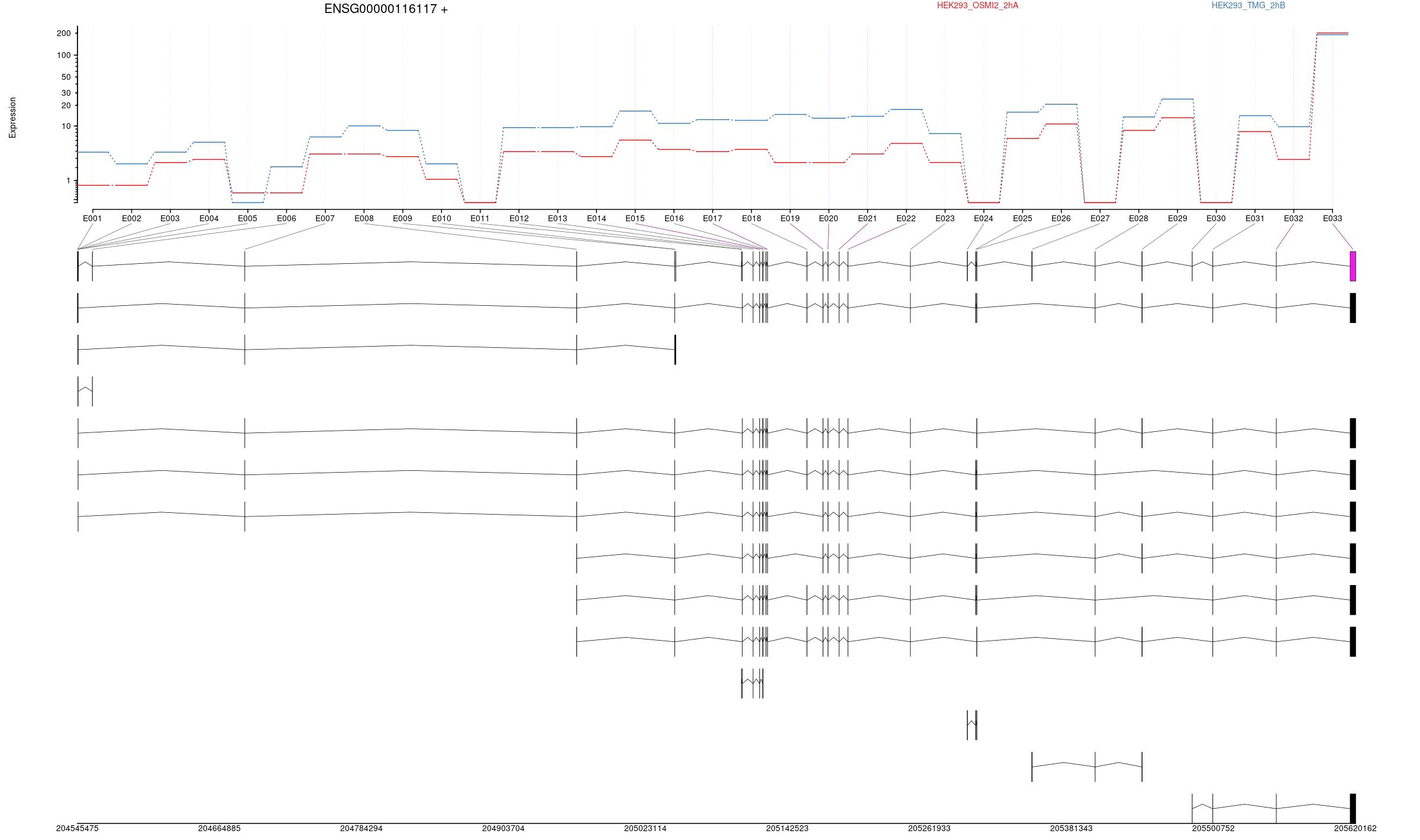Click genomic coordinate 204903704

(x=504, y=829)
